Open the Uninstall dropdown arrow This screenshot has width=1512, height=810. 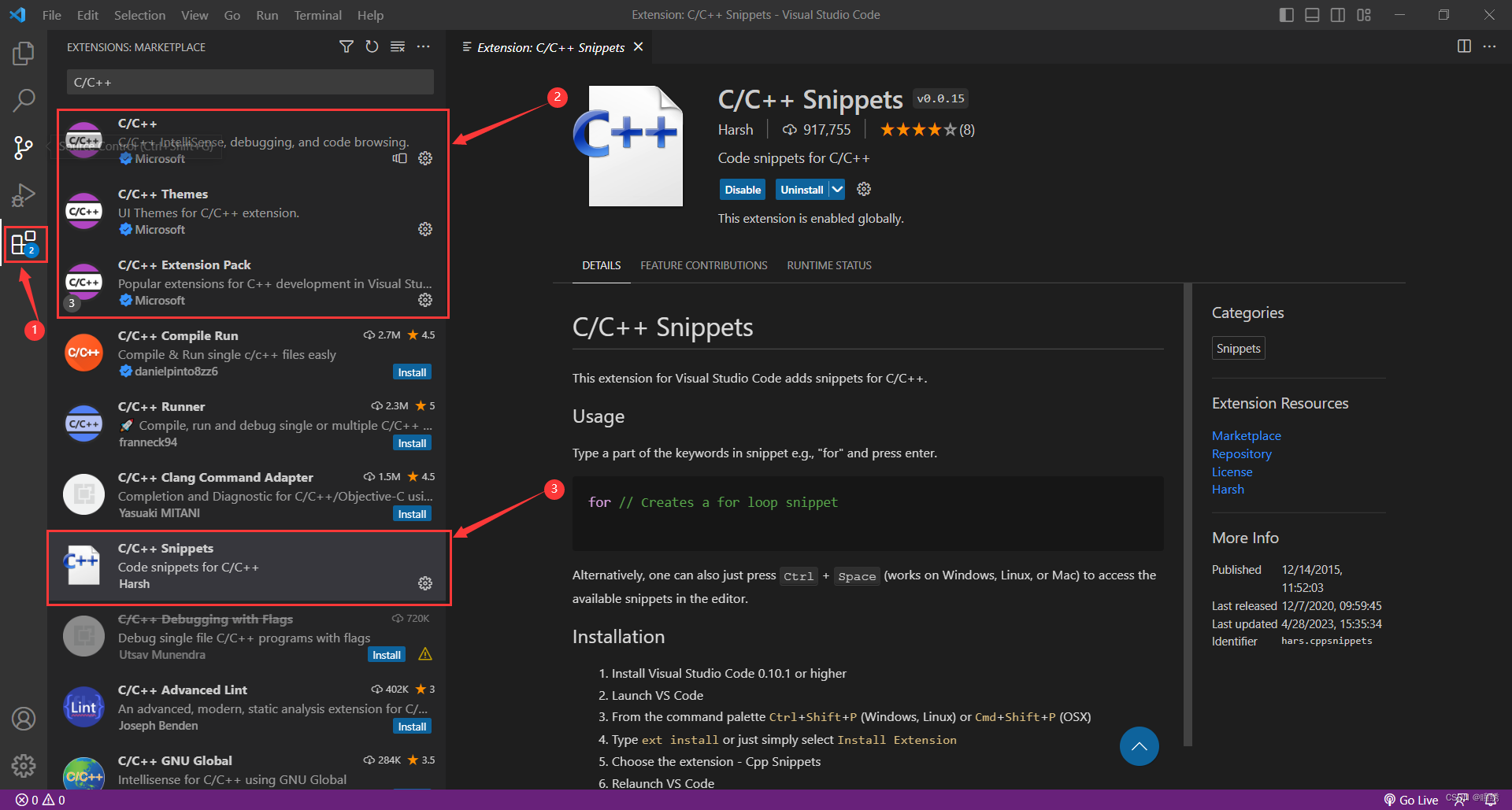click(x=837, y=189)
